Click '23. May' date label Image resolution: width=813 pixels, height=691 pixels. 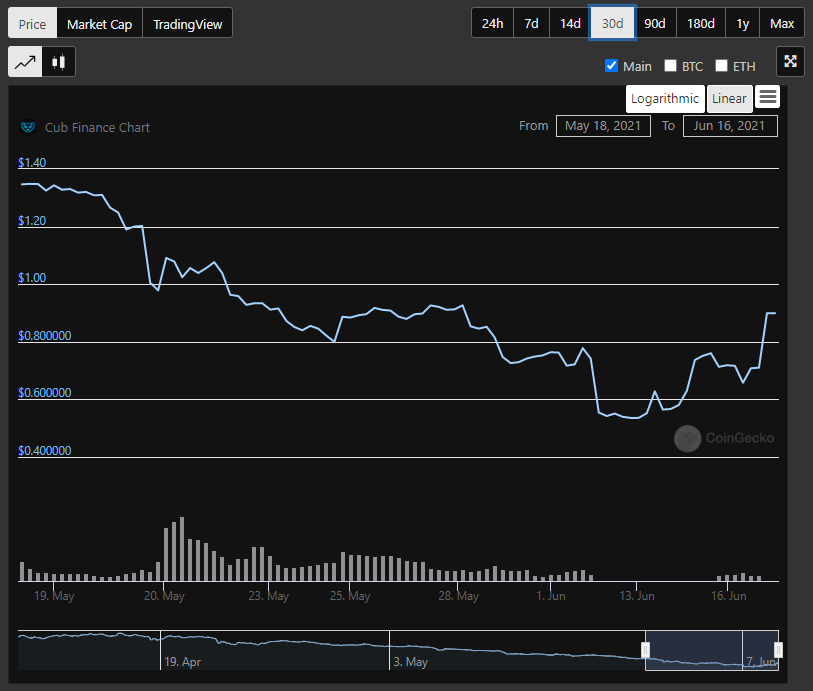pos(268,596)
